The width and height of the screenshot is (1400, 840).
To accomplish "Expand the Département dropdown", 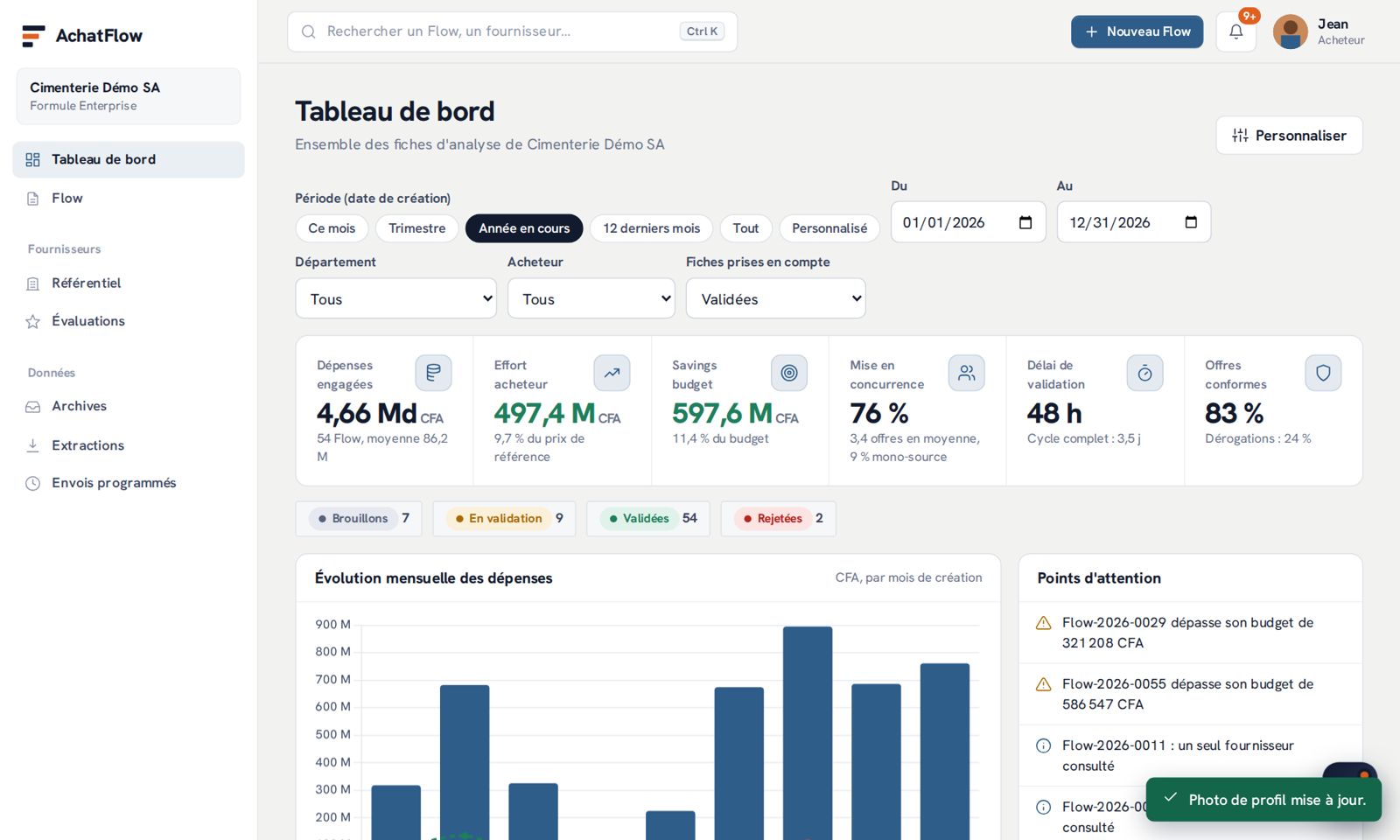I will pyautogui.click(x=396, y=298).
